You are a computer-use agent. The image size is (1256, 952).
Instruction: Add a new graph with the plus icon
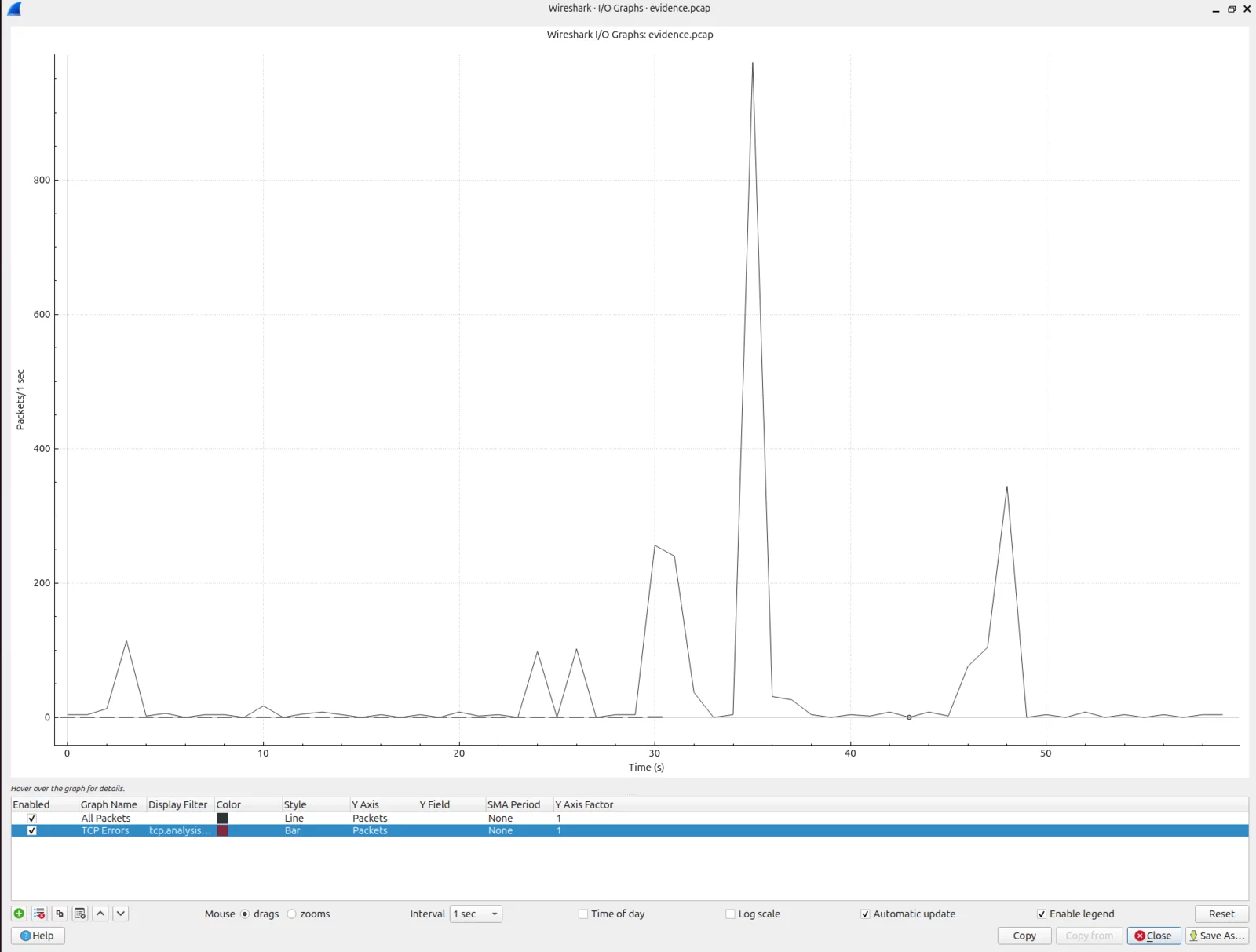[x=19, y=914]
